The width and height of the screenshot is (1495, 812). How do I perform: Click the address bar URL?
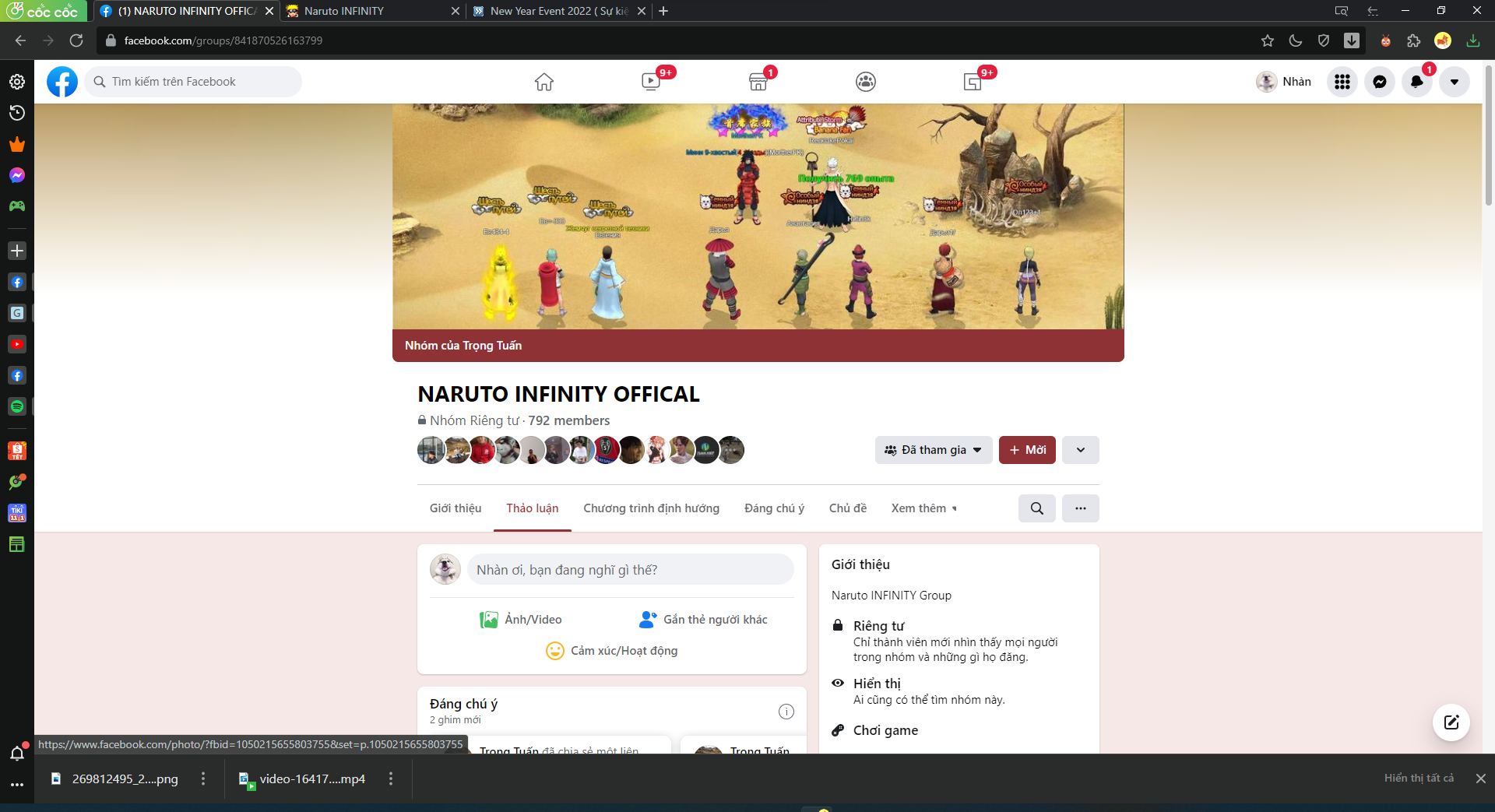click(x=223, y=40)
